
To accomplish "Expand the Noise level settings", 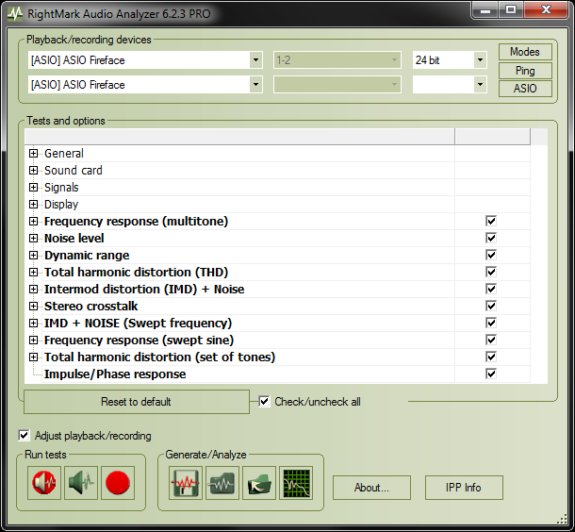I will 33,238.
